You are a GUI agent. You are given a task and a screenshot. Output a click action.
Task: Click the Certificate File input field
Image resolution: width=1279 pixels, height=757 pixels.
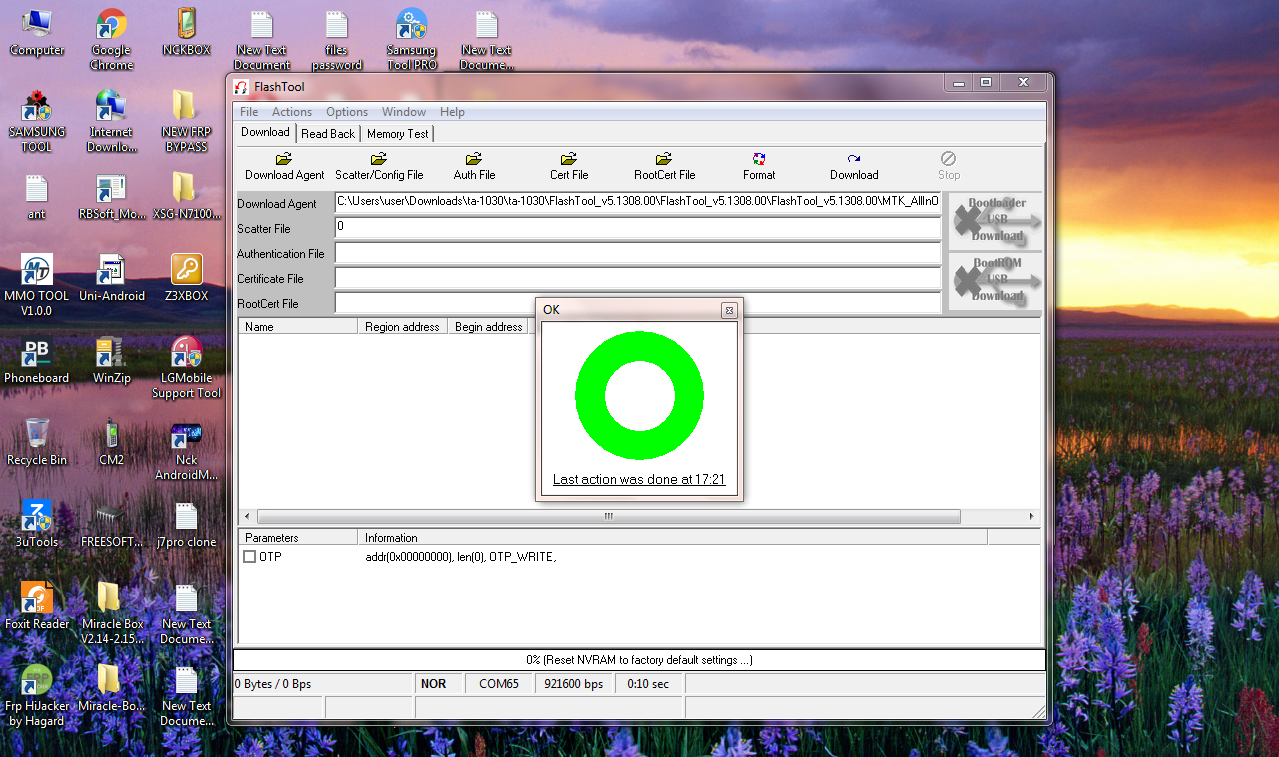coord(637,277)
